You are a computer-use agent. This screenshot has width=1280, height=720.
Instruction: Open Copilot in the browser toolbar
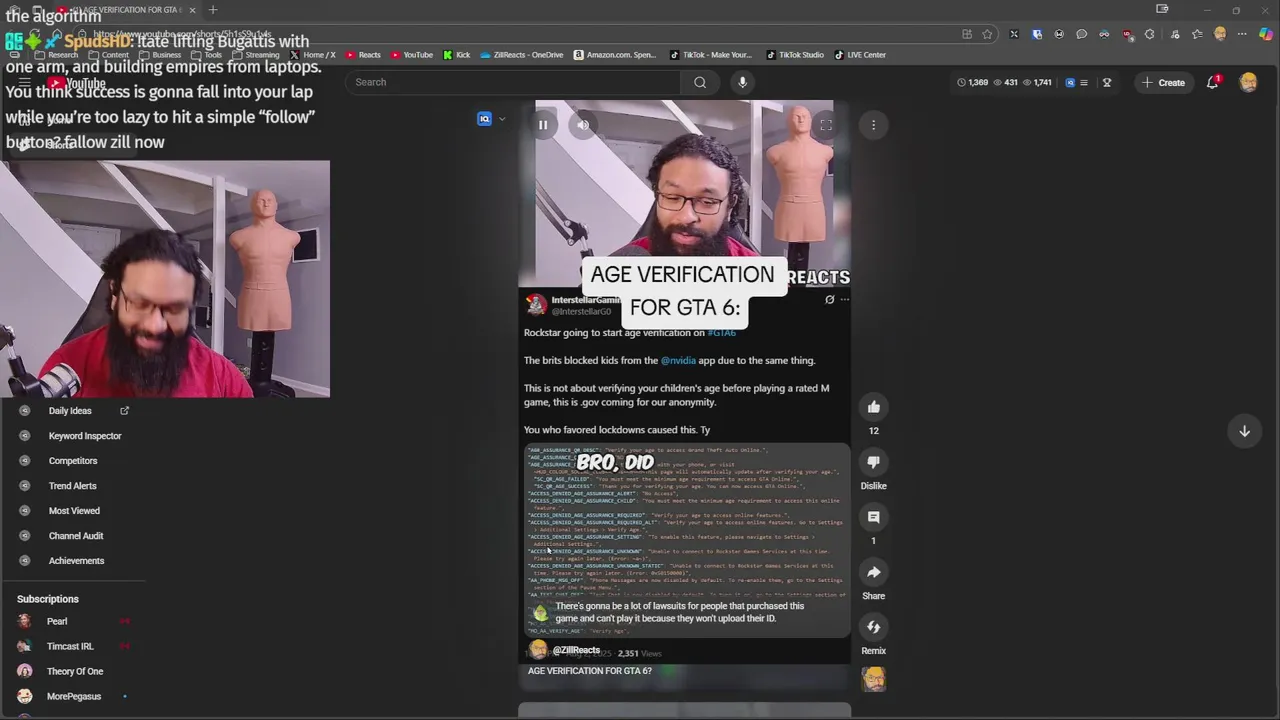1266,34
